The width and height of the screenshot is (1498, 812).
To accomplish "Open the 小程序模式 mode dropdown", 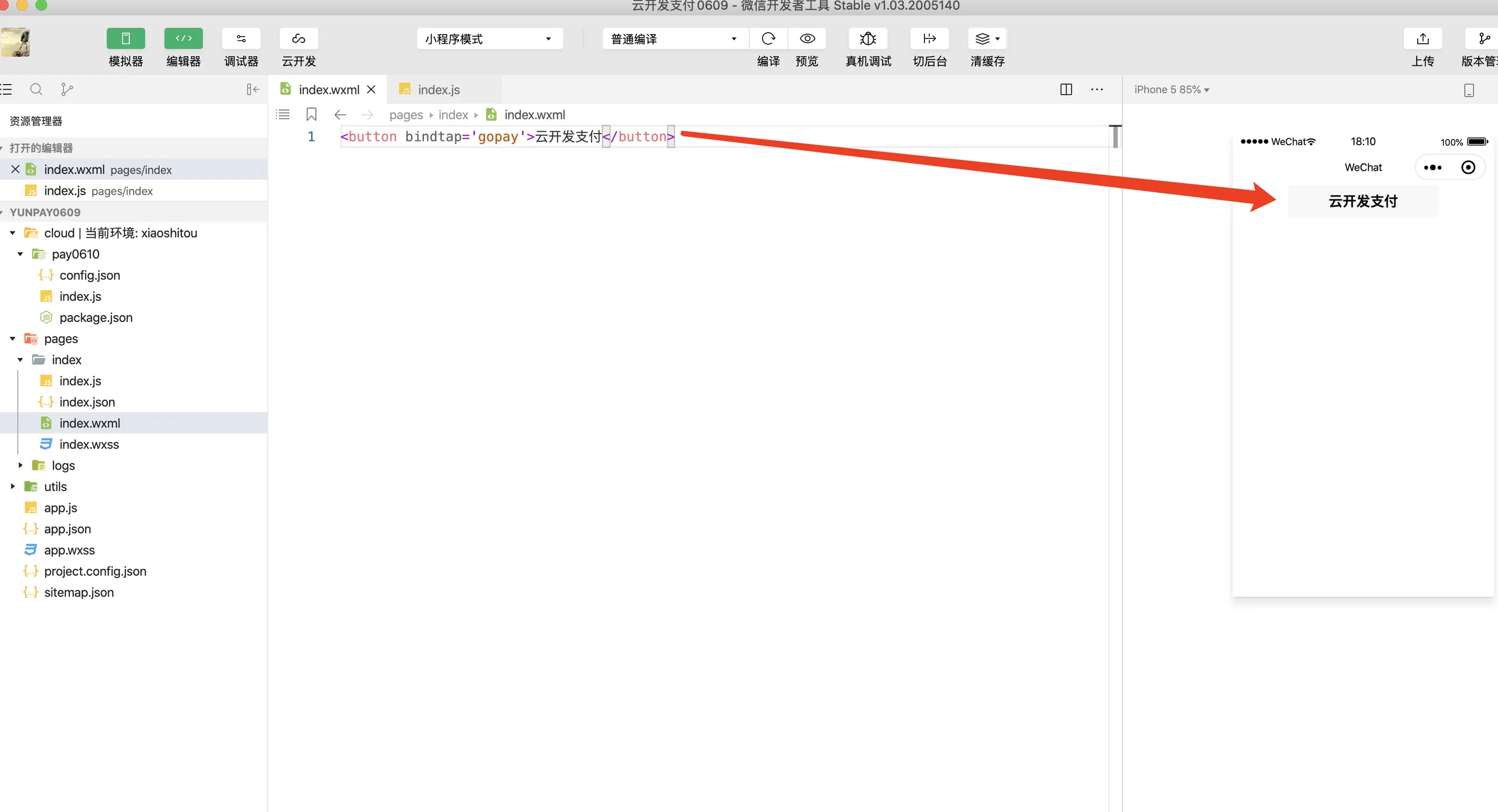I will click(489, 39).
